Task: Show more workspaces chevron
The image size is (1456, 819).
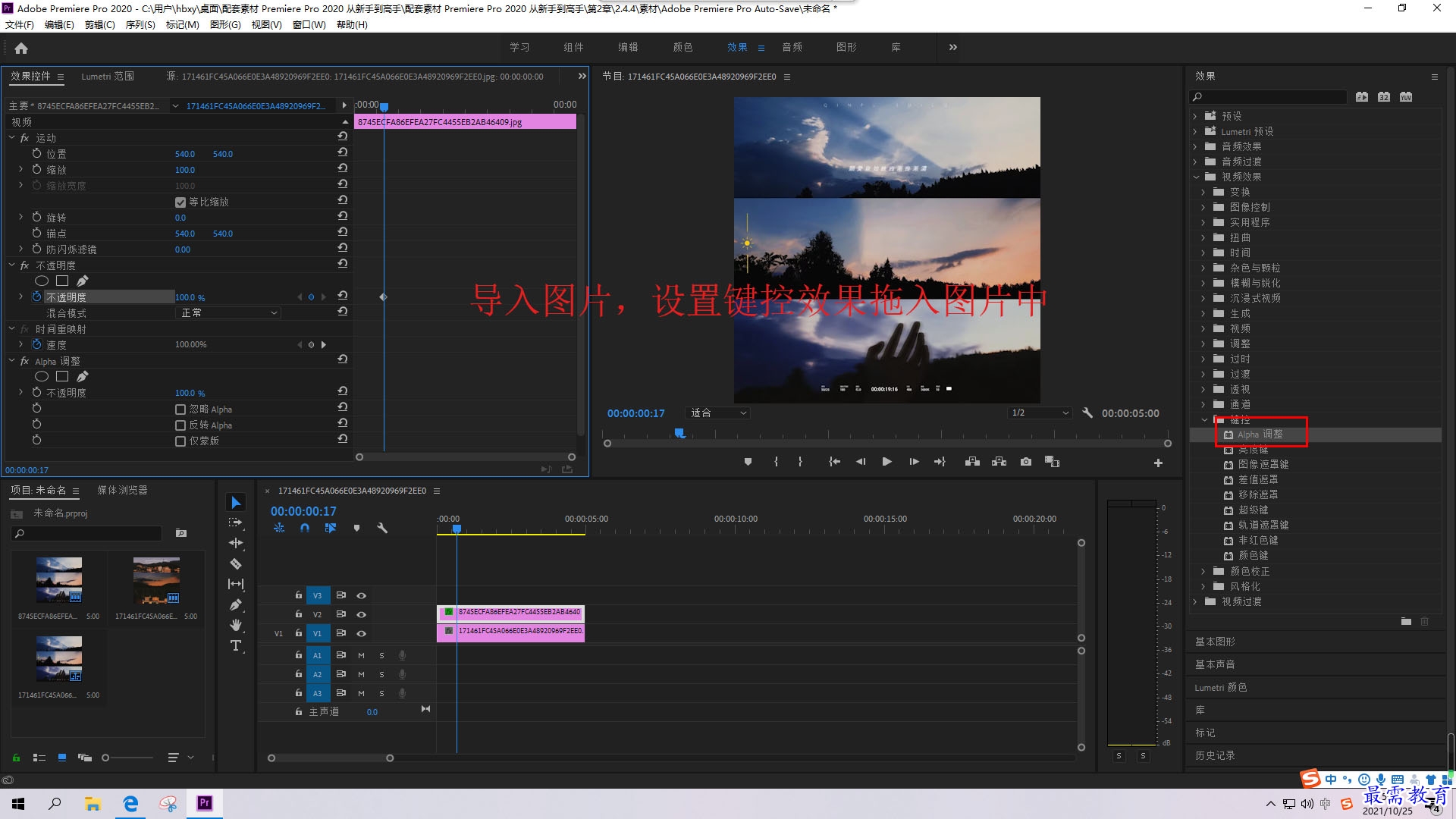Action: 952,47
